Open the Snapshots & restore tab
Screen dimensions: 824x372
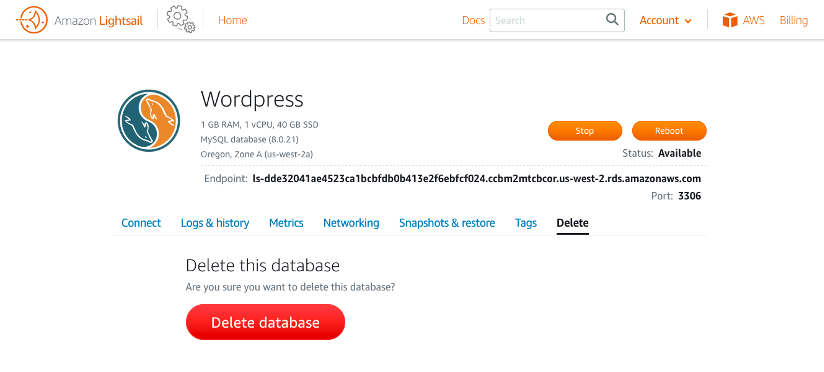(x=447, y=223)
